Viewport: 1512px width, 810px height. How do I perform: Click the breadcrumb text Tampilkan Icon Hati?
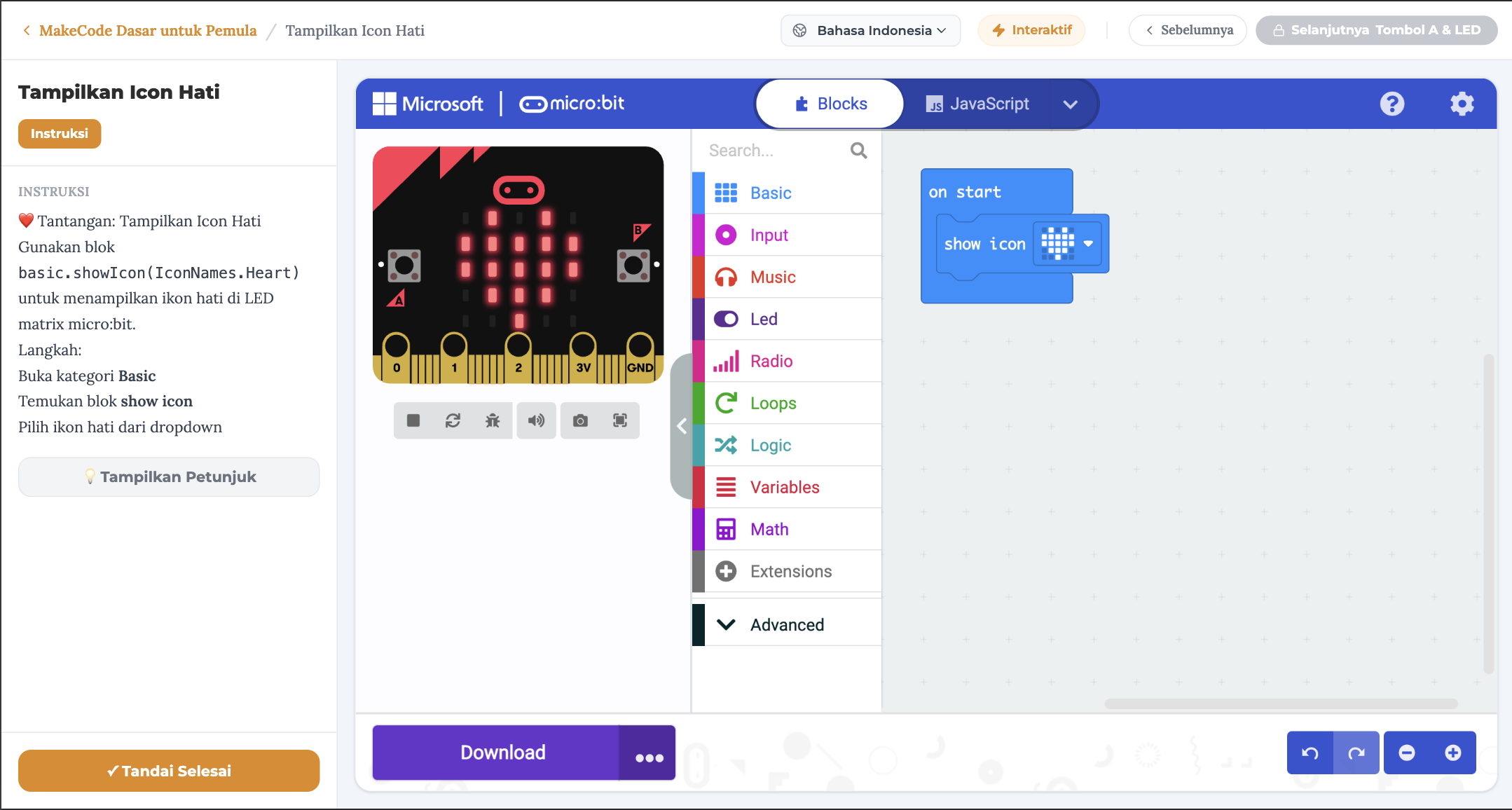tap(355, 31)
